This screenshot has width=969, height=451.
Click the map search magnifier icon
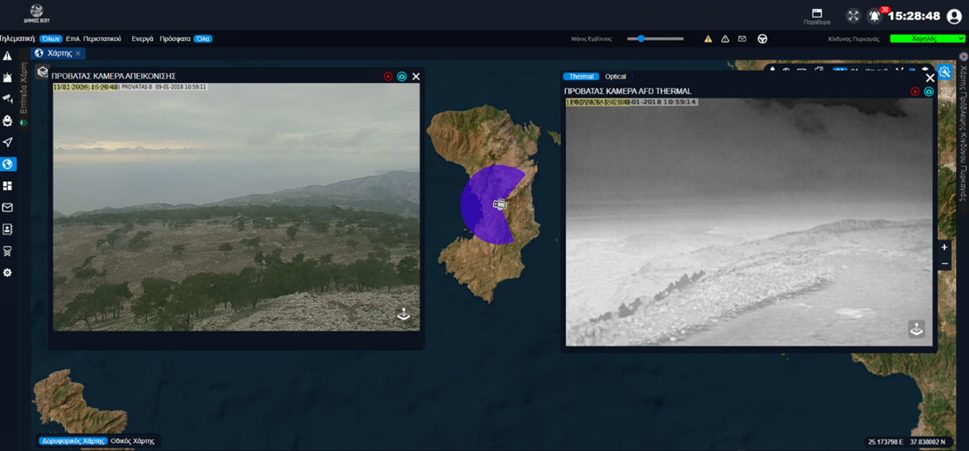pyautogui.click(x=944, y=72)
